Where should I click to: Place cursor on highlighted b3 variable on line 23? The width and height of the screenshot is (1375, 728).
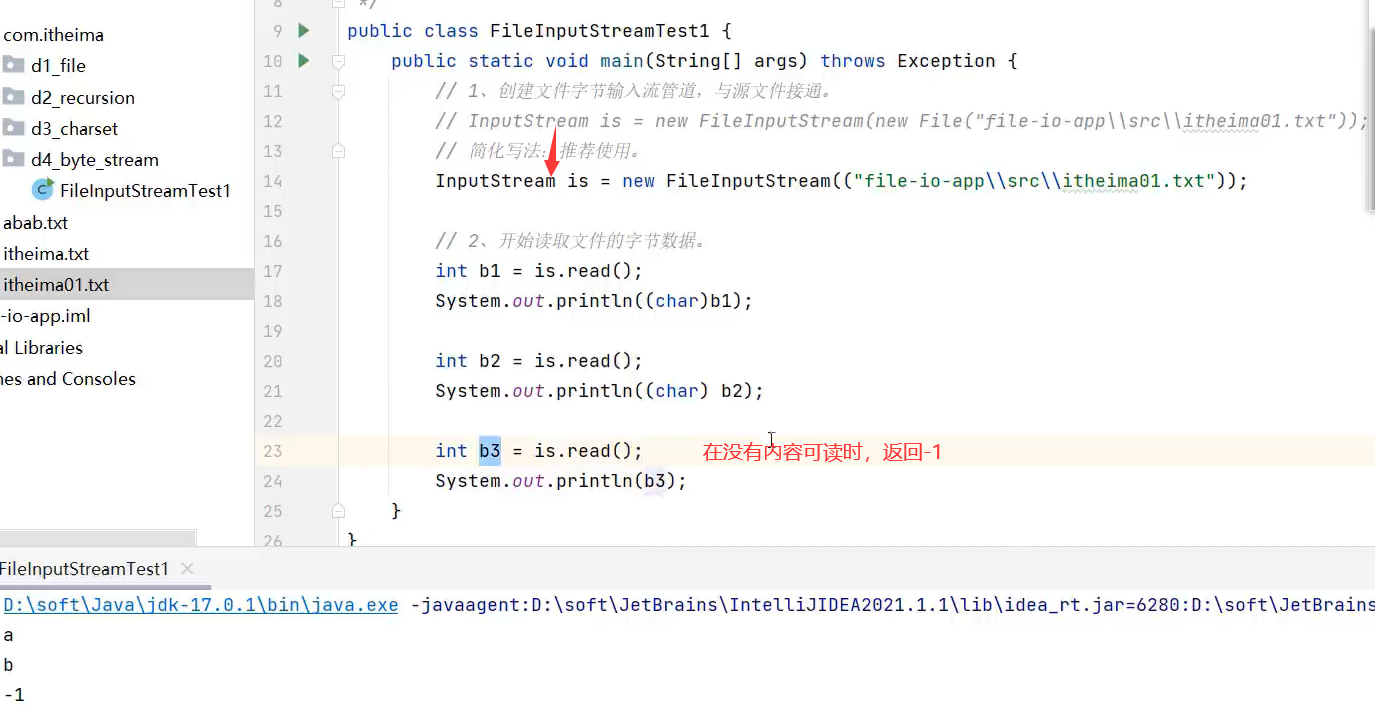(490, 451)
